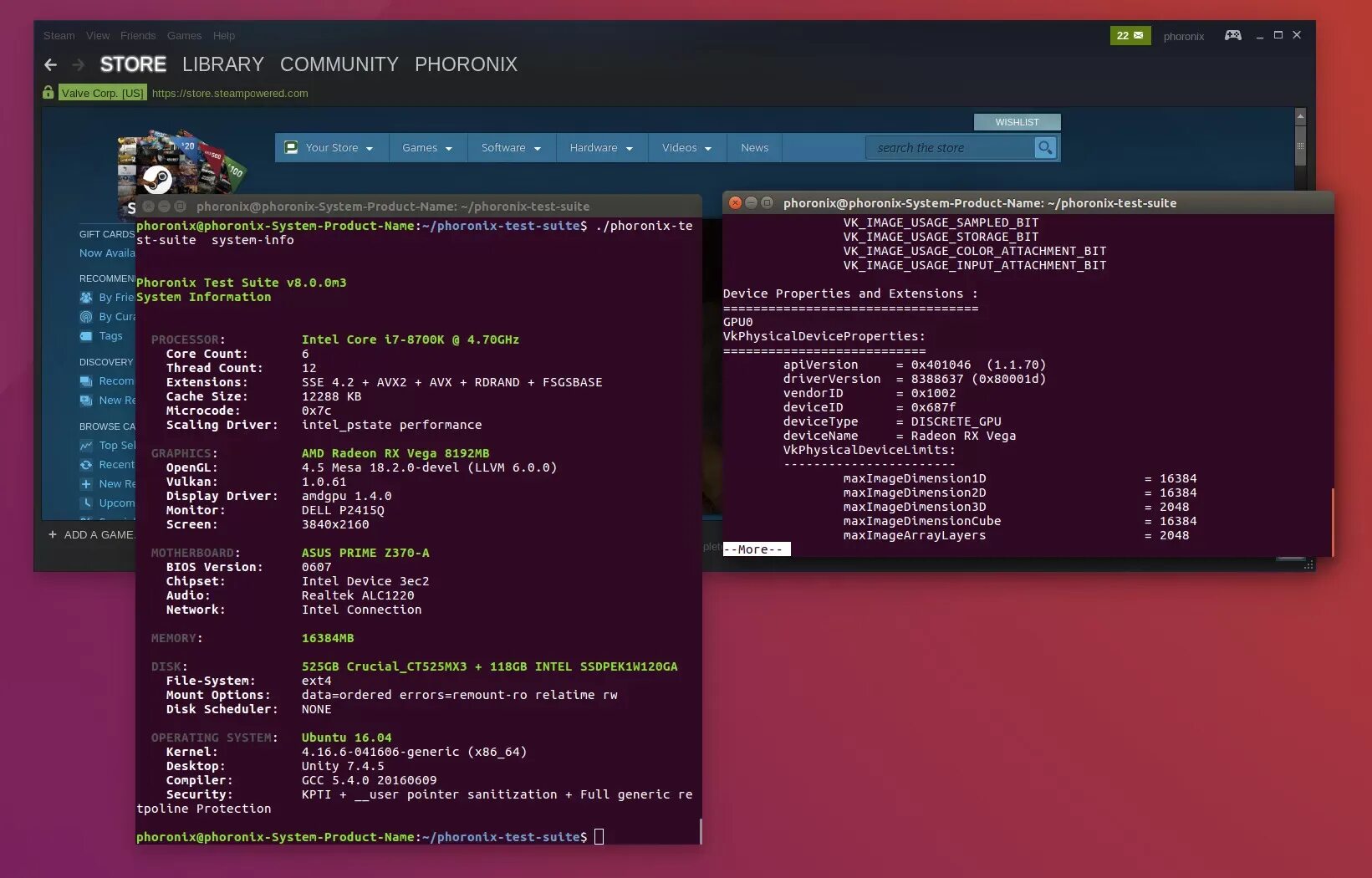Click the Valve Corp. [US] certificate badge
The image size is (1372, 878).
tap(103, 93)
